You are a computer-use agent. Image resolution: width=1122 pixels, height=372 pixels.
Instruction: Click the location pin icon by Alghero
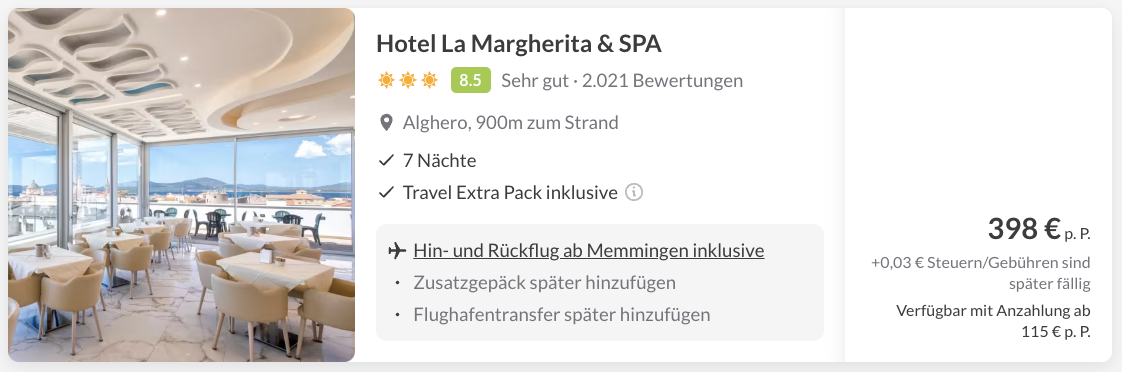[x=386, y=123]
